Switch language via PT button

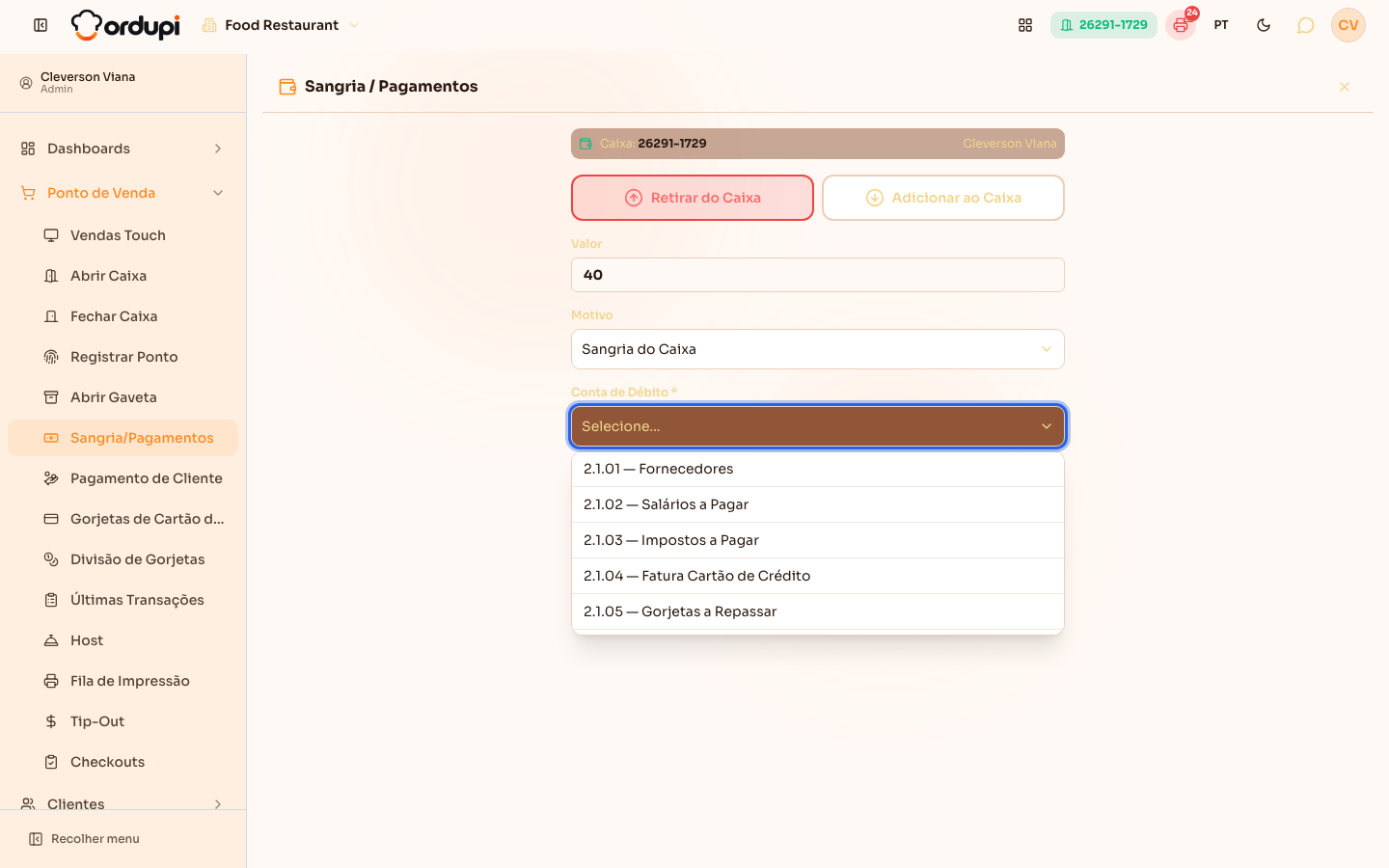(x=1221, y=25)
